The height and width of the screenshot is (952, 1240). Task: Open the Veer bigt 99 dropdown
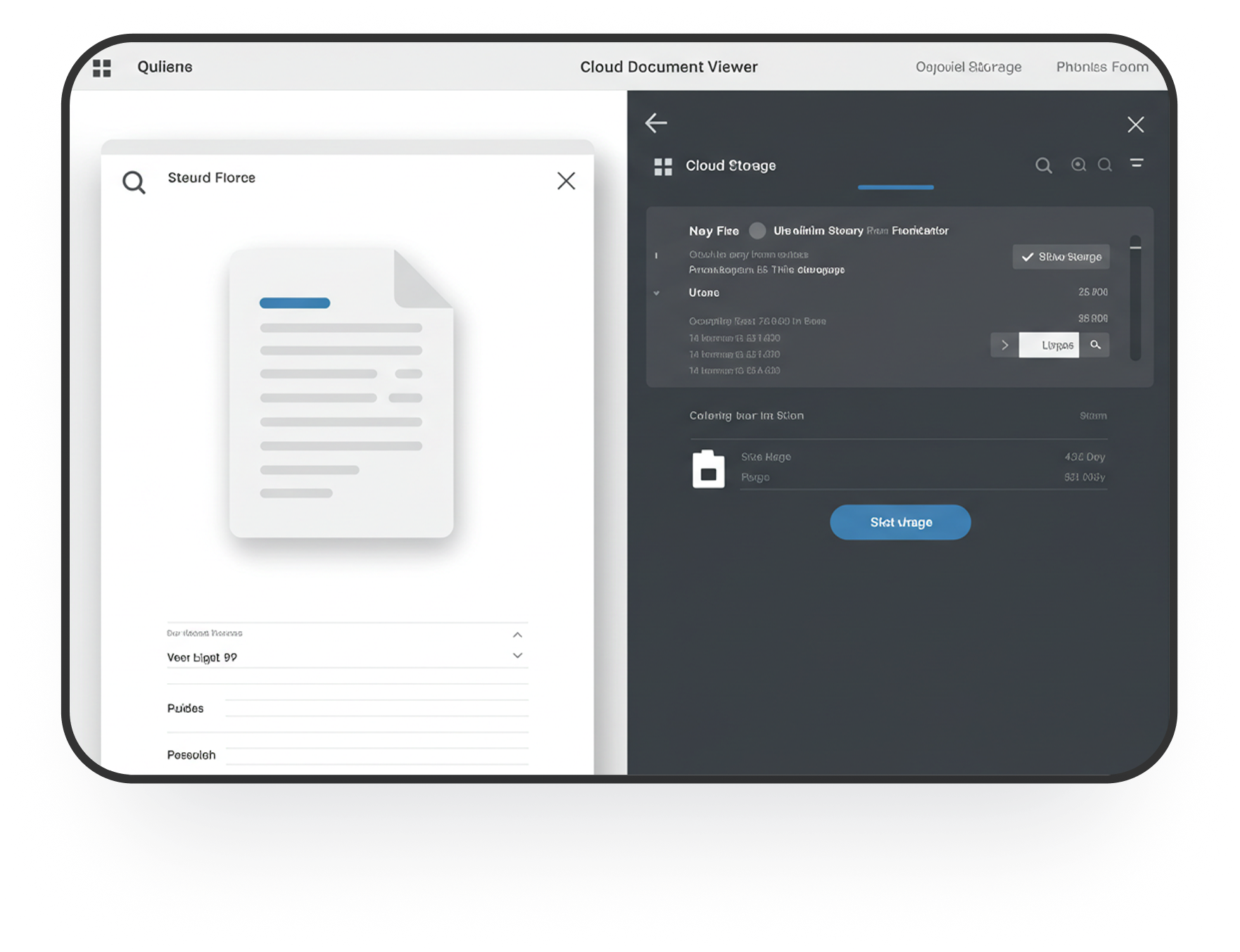point(518,655)
